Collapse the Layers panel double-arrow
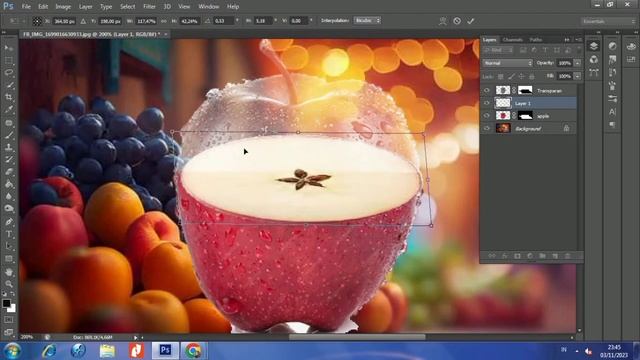This screenshot has height=360, width=640. click(567, 40)
